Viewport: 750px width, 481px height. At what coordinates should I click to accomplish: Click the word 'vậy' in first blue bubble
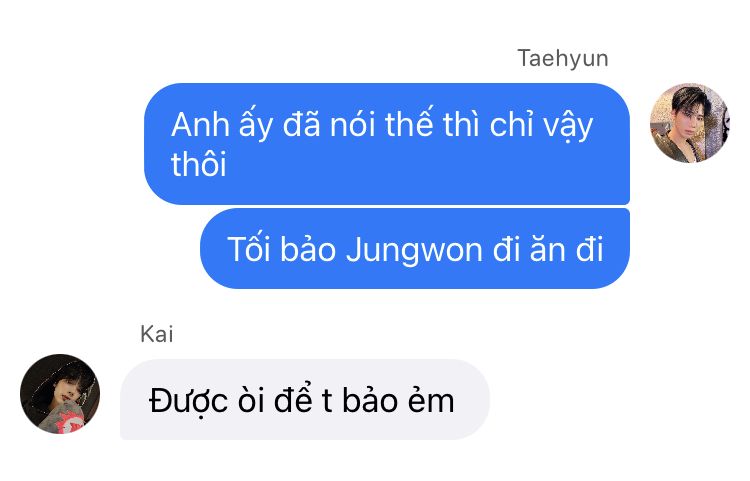pos(568,127)
